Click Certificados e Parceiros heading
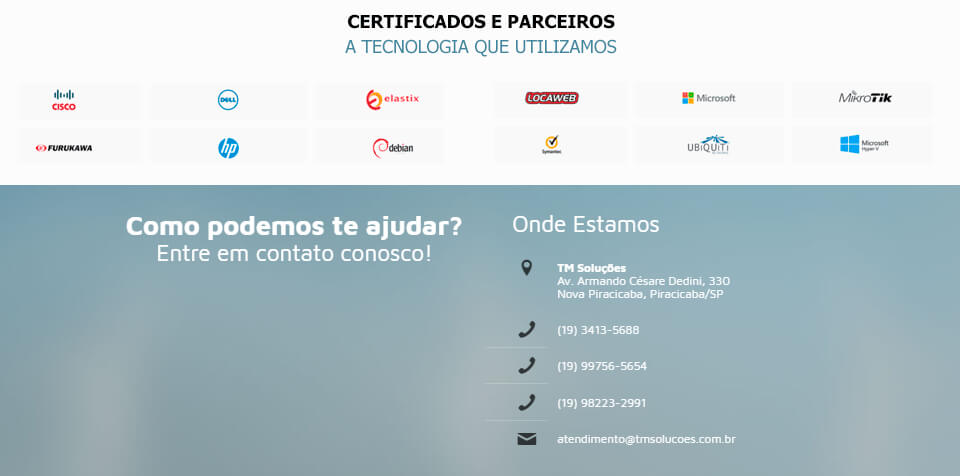This screenshot has height=476, width=960. click(x=481, y=21)
